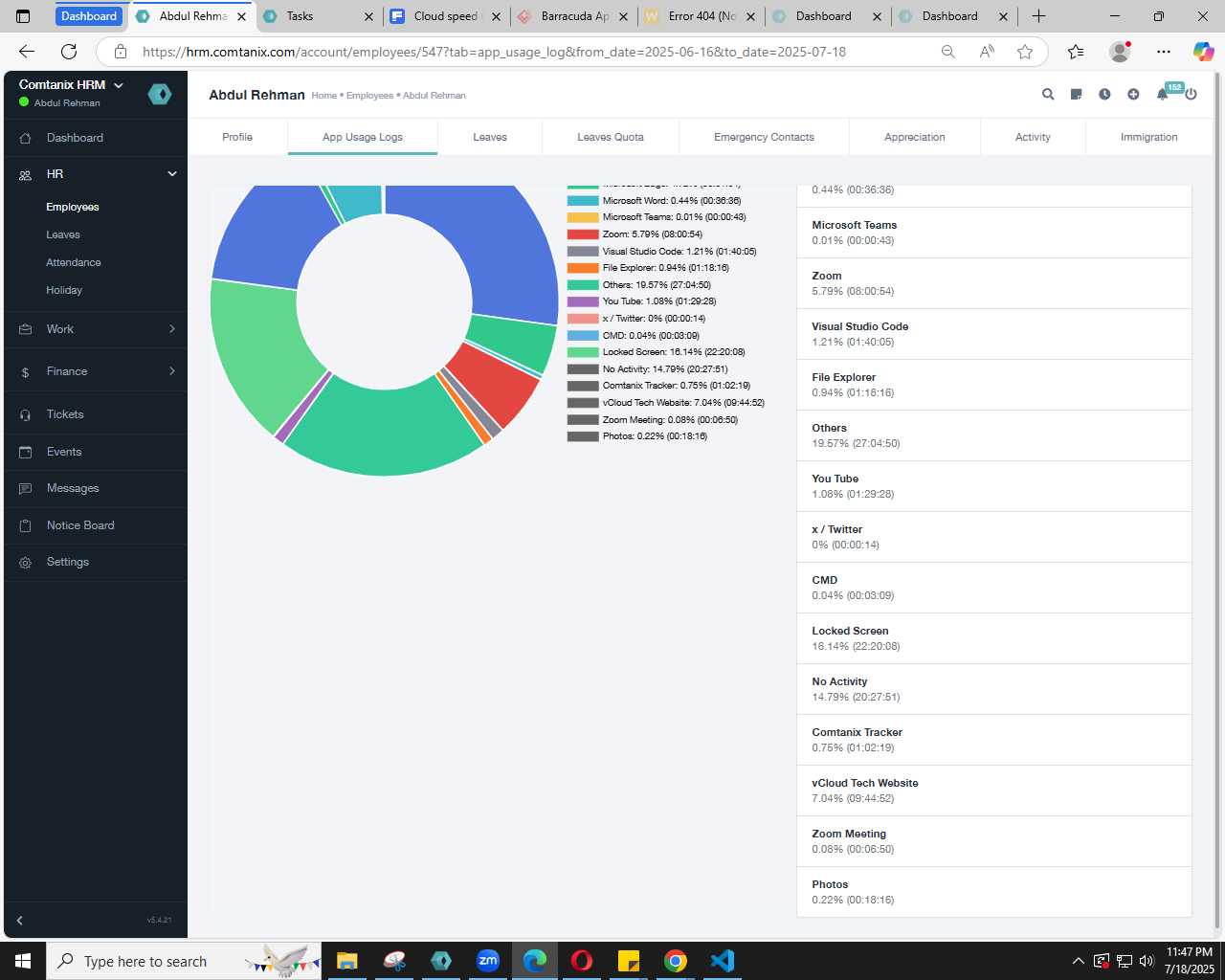Click the Comtanix hexagon logo in sidebar
Viewport: 1225px width, 980px height.
point(160,94)
